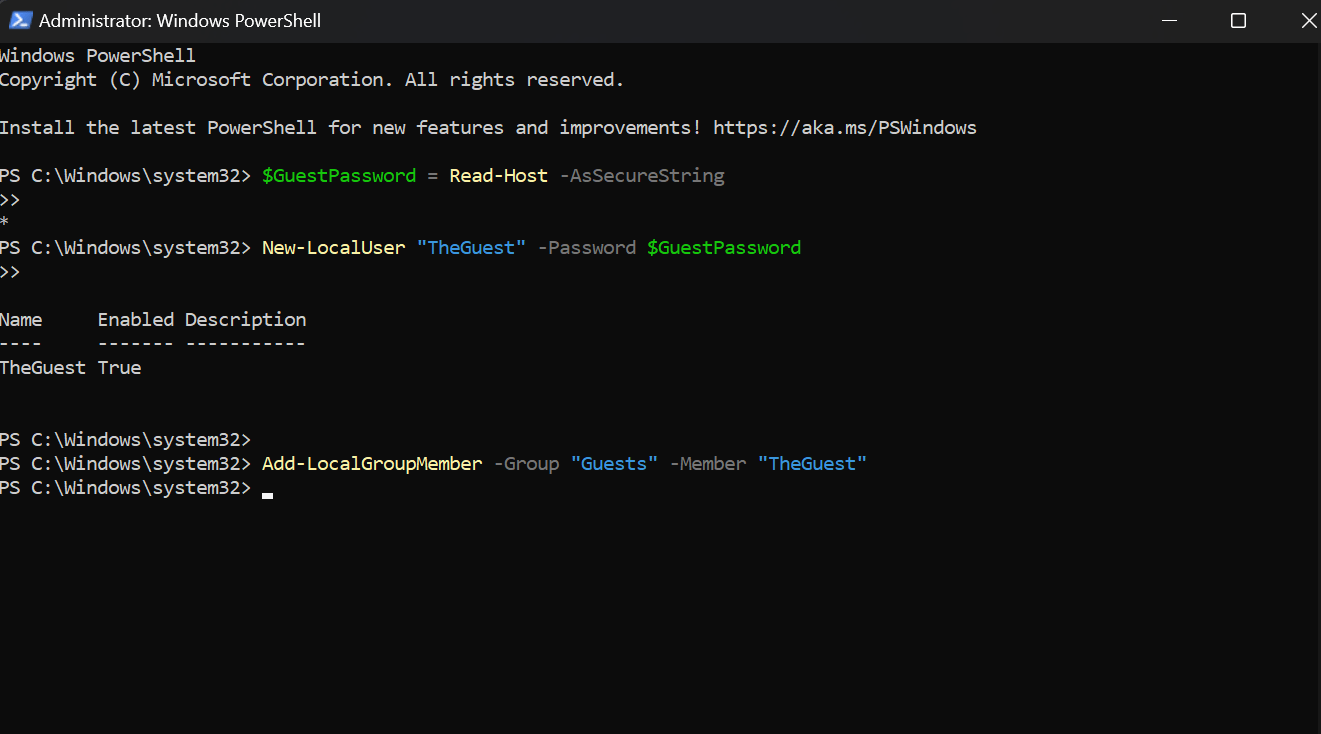Select the -Password parameter text
The width and height of the screenshot is (1321, 734).
pos(586,247)
